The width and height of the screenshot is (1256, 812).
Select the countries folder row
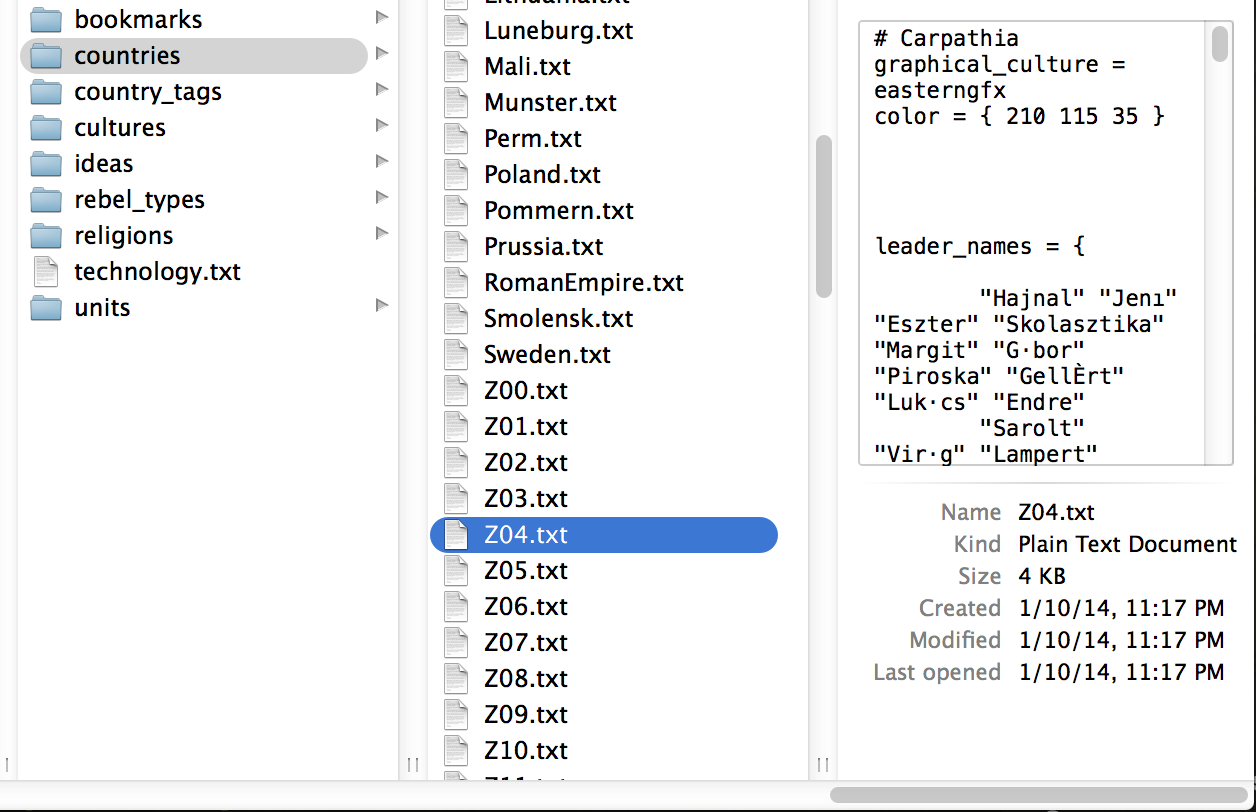pos(194,56)
